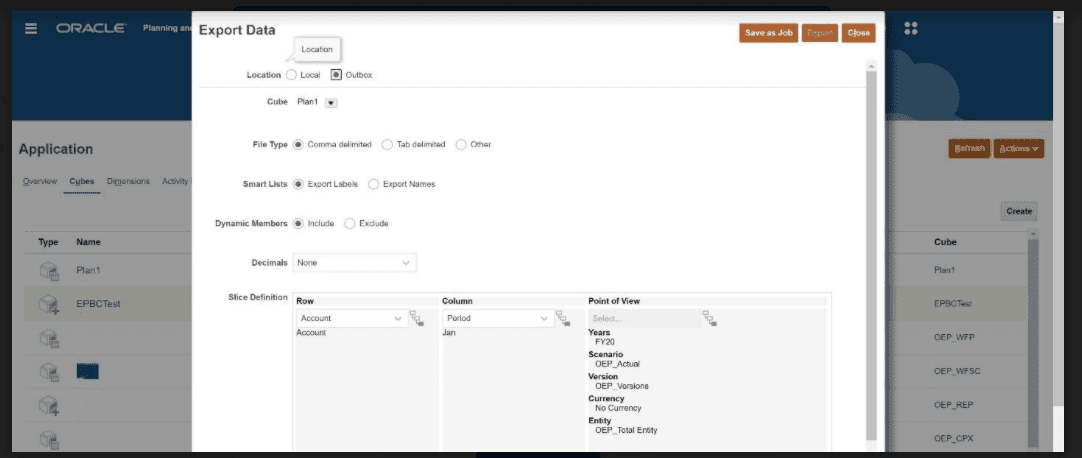Open member selector for Column Period
This screenshot has width=1082, height=458.
pos(563,318)
